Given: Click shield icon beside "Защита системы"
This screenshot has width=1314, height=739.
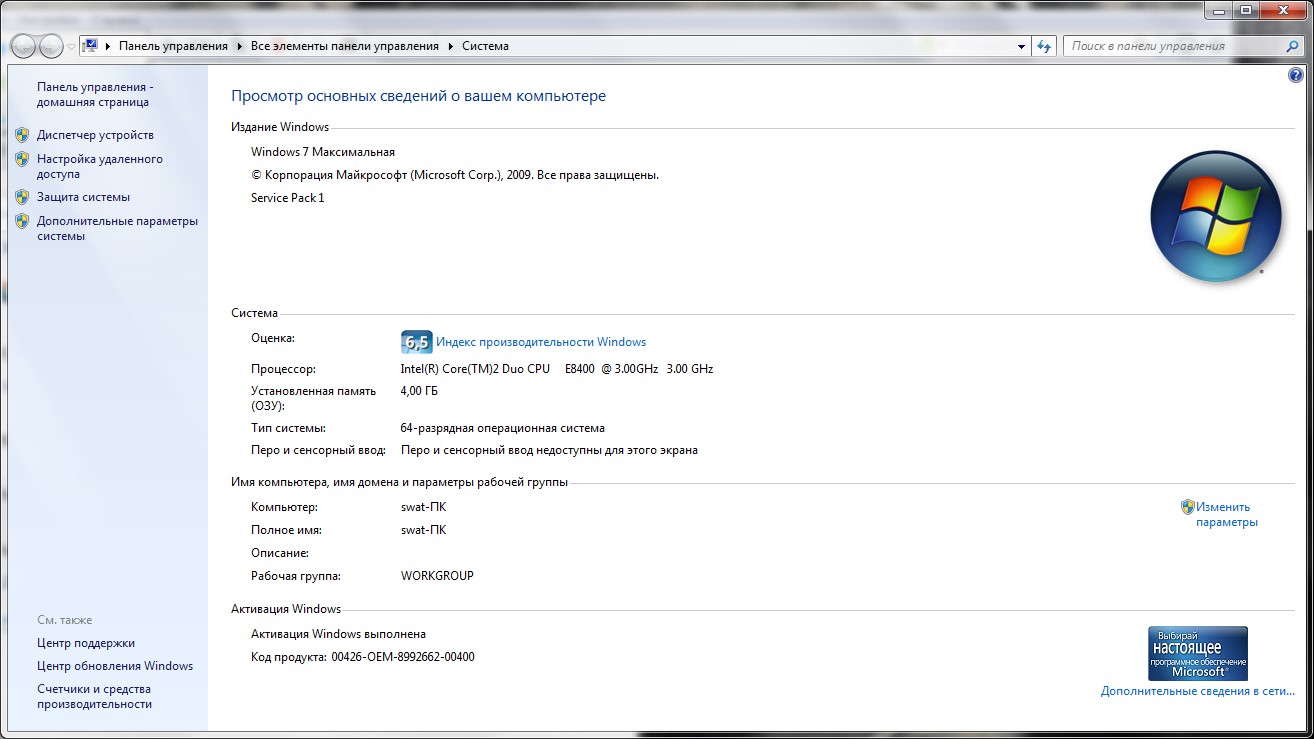Looking at the screenshot, I should (x=22, y=197).
